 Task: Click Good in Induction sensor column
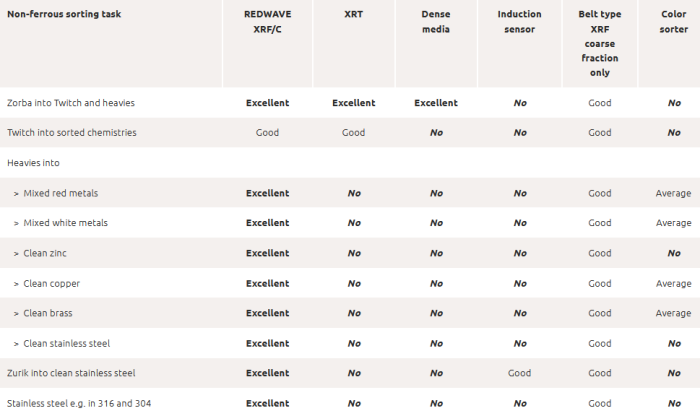click(x=519, y=373)
